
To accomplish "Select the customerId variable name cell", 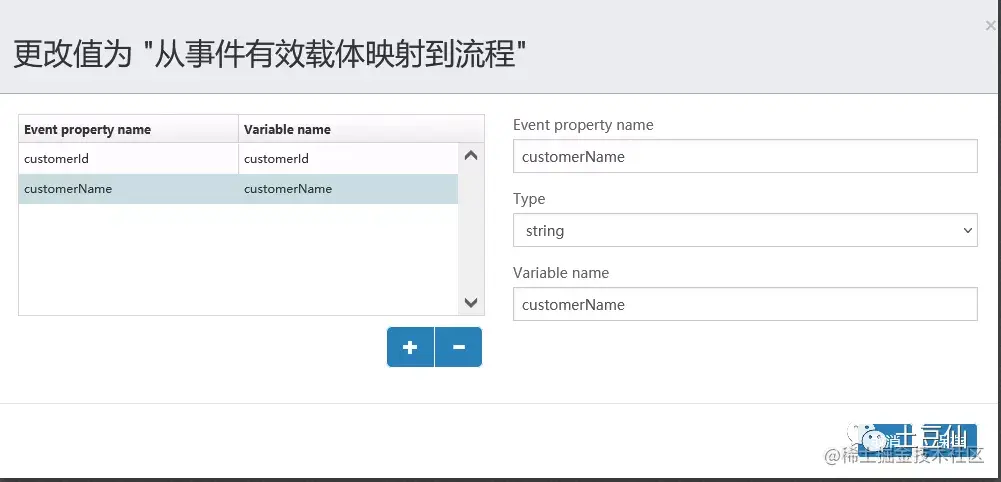I will pyautogui.click(x=349, y=158).
